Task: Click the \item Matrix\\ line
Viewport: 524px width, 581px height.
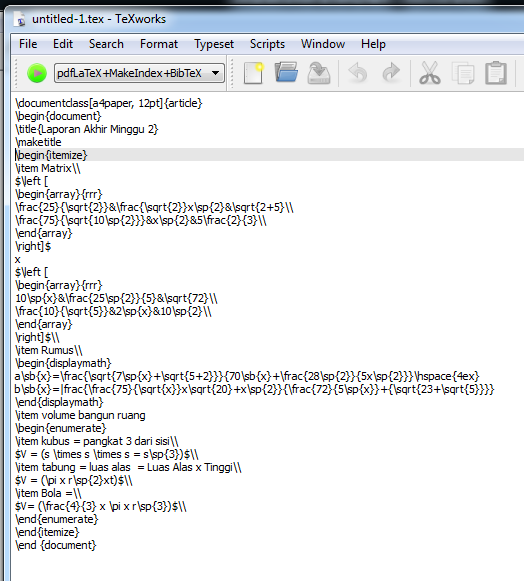Action: (x=48, y=168)
